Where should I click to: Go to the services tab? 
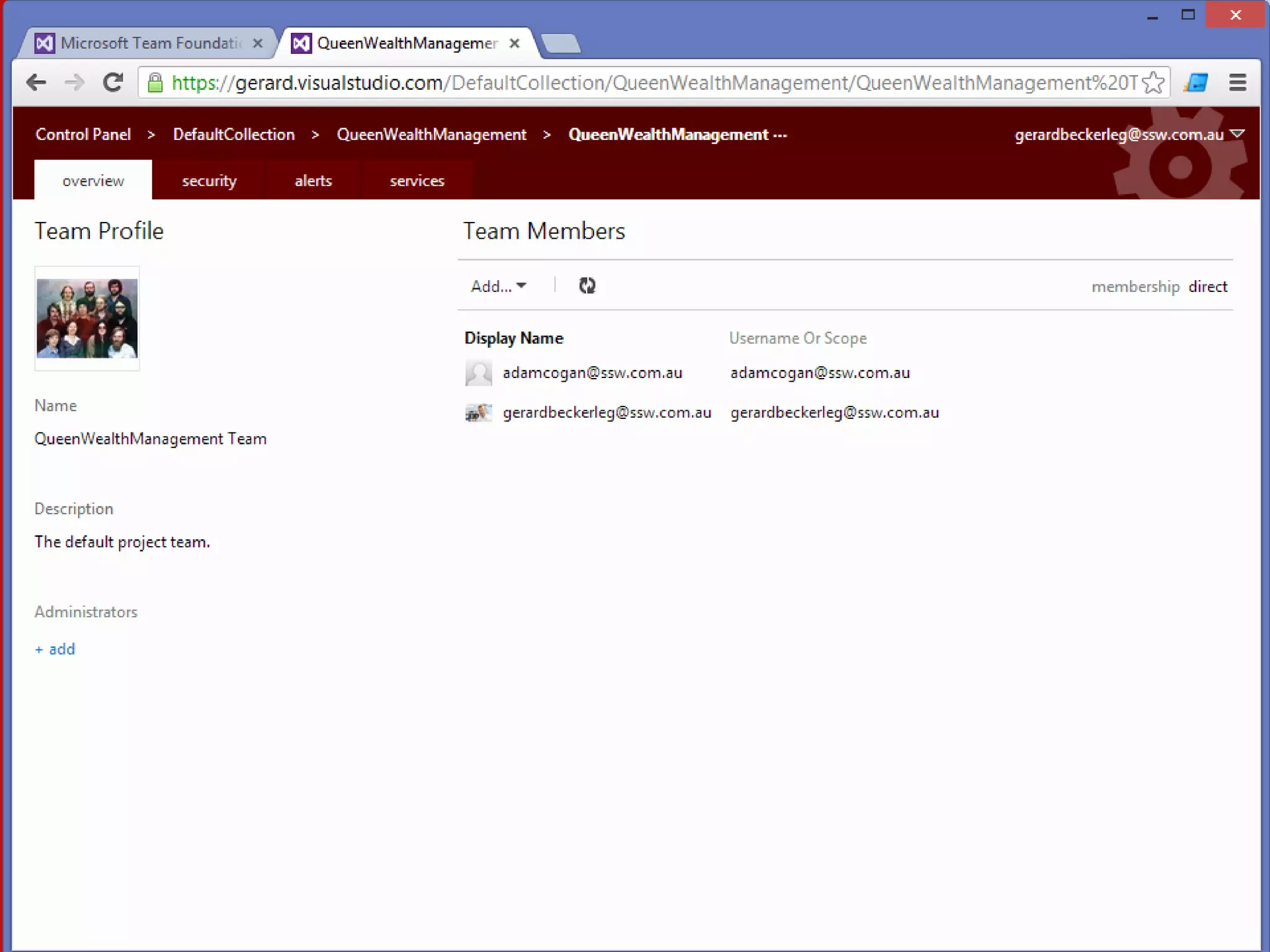click(x=417, y=180)
